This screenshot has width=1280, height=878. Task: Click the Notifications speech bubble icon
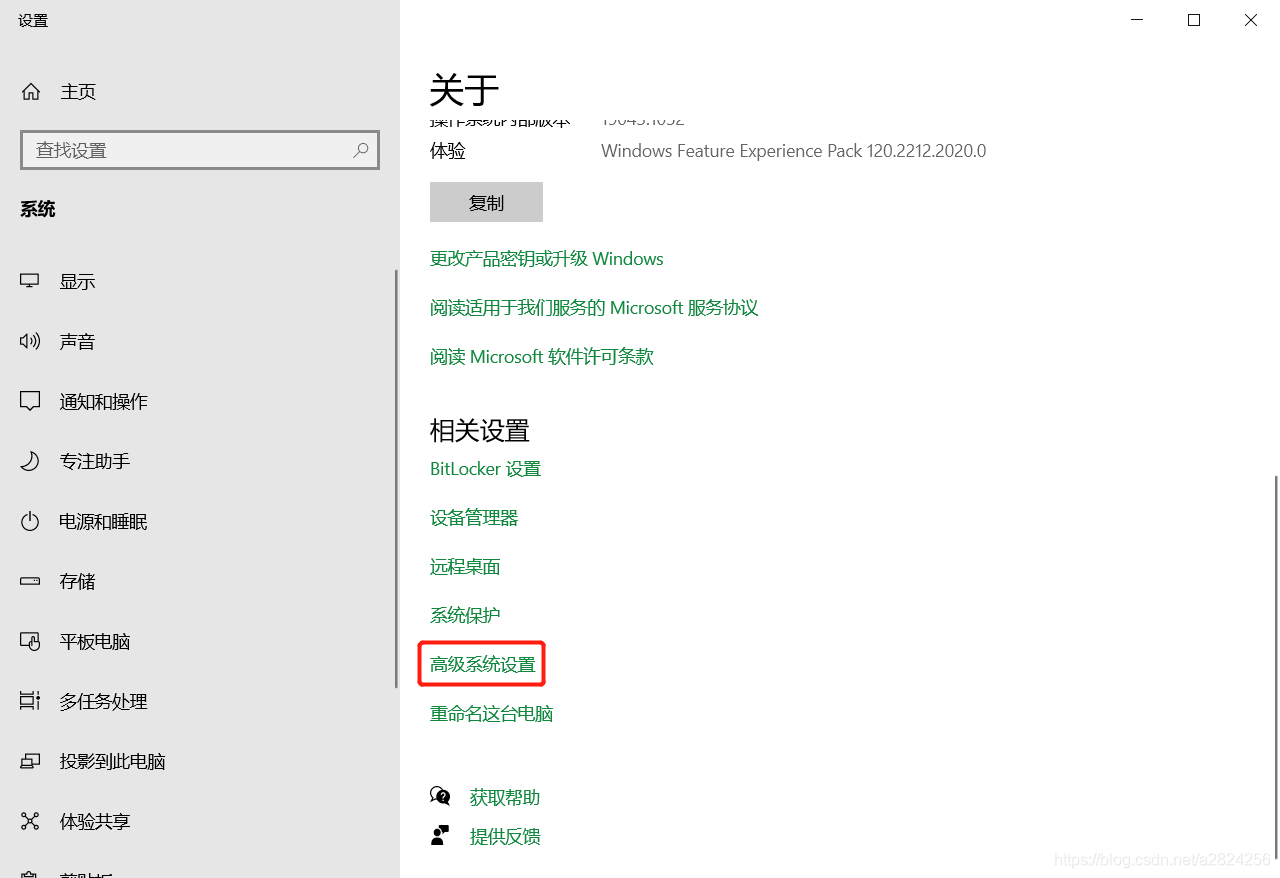click(x=30, y=401)
